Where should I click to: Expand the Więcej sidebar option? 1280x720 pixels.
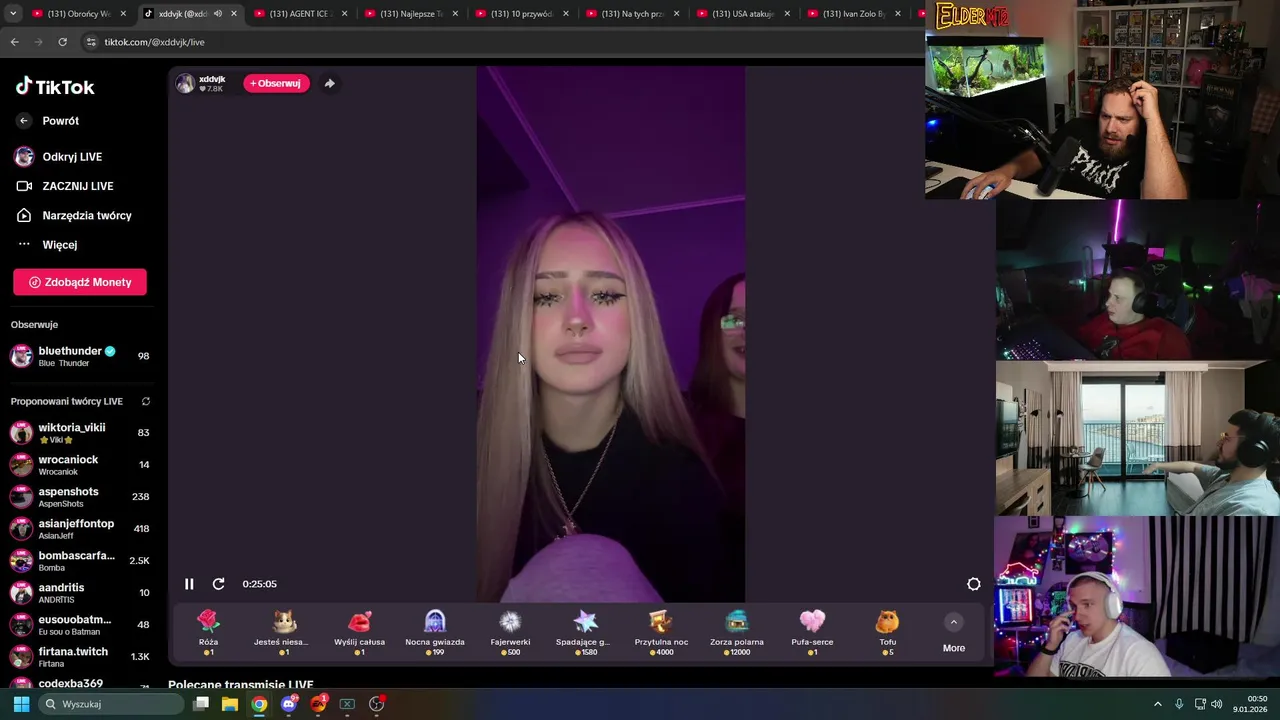pyautogui.click(x=48, y=245)
